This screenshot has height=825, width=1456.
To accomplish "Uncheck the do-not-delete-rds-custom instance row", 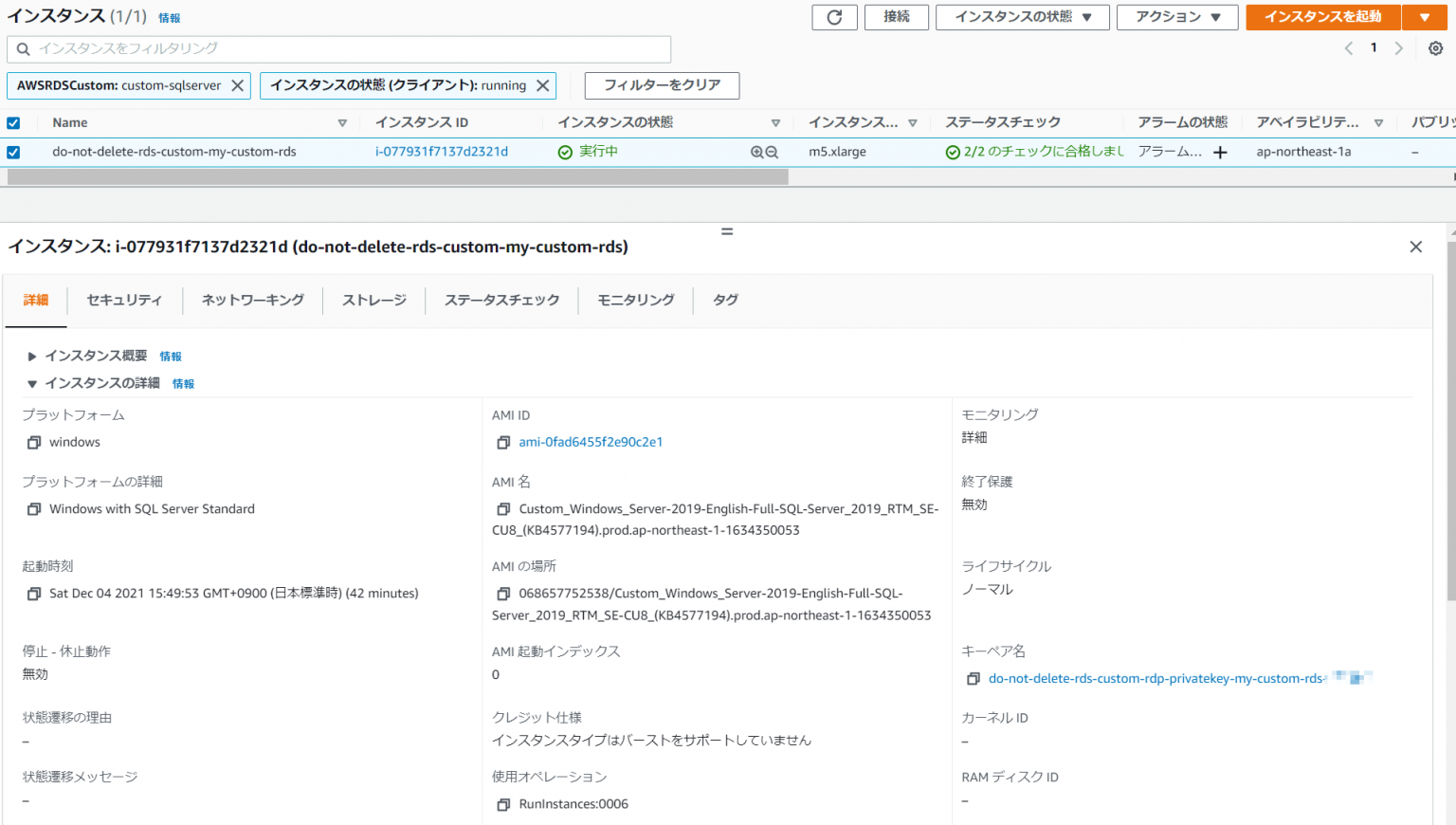I will (x=13, y=151).
